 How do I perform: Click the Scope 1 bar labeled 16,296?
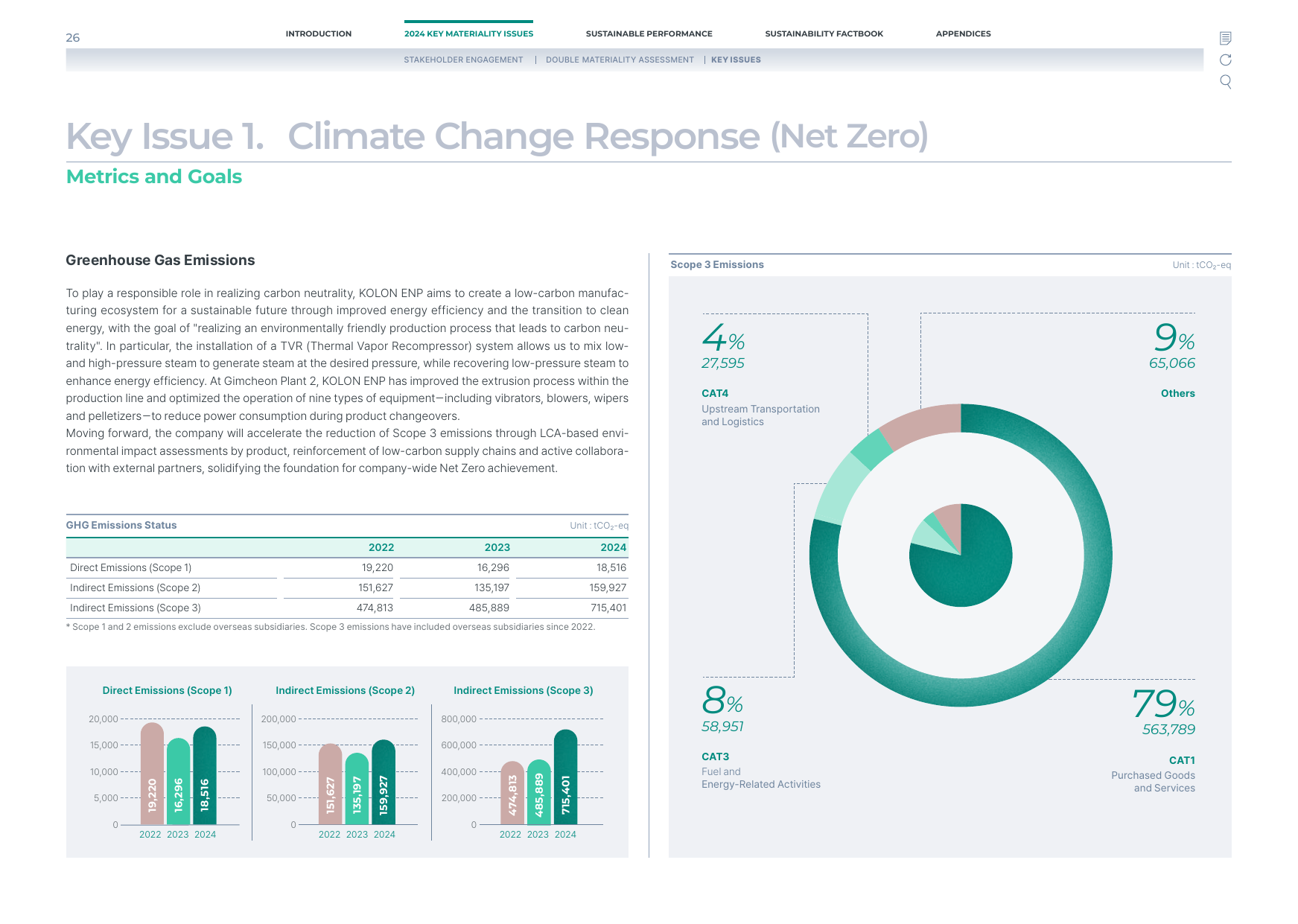(x=179, y=781)
